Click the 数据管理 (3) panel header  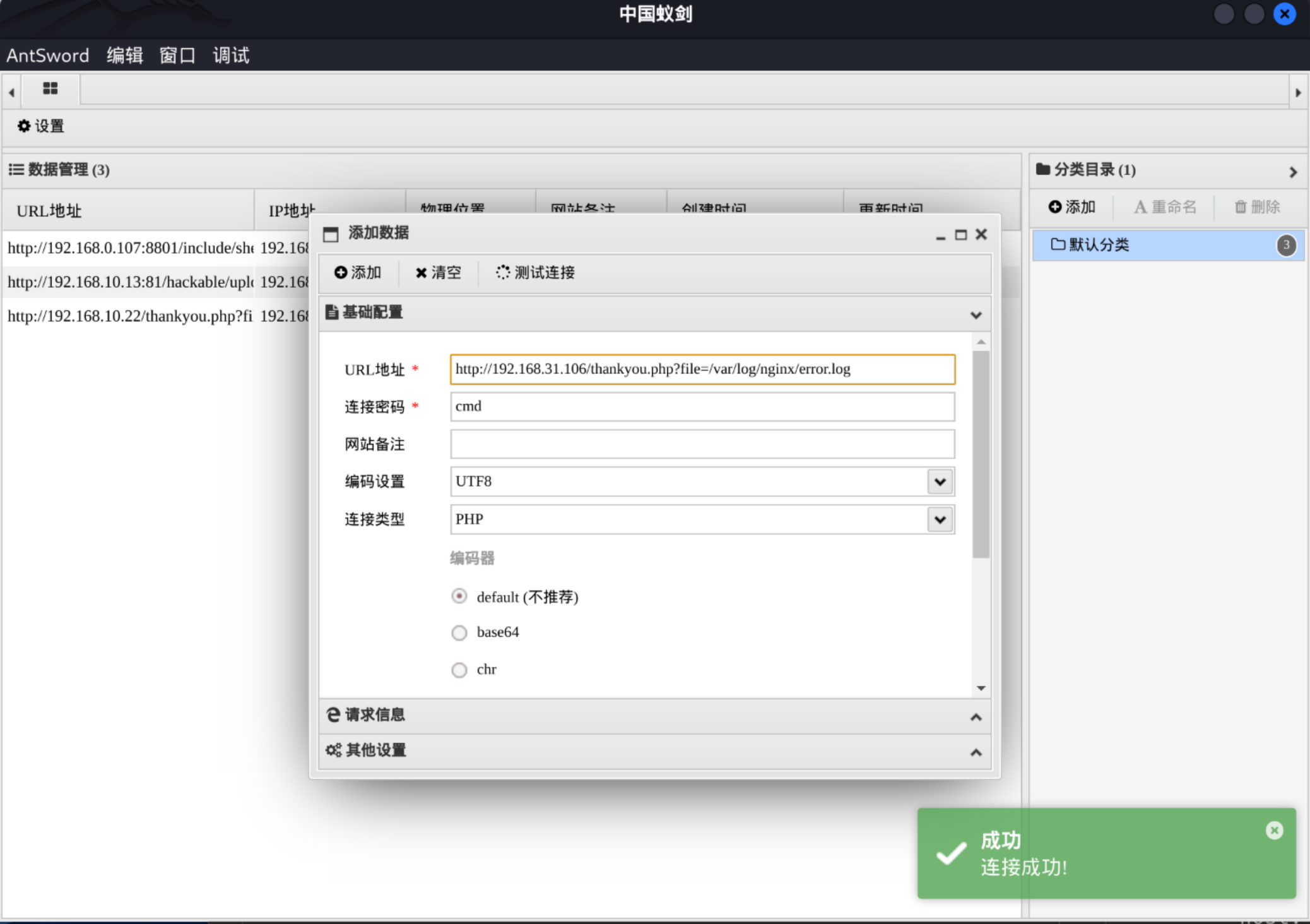pyautogui.click(x=511, y=170)
